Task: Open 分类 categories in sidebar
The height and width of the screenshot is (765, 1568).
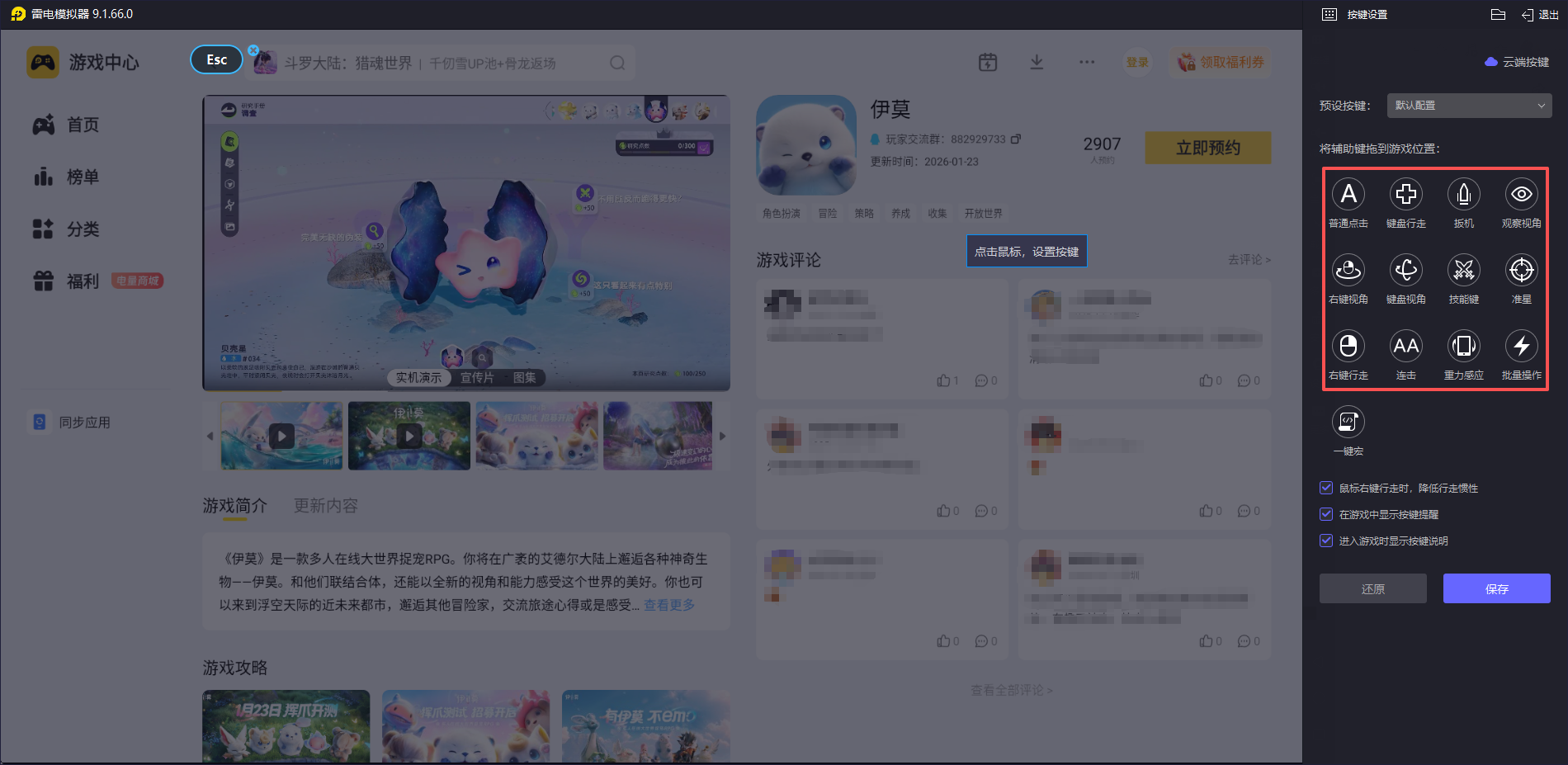Action: pos(66,229)
